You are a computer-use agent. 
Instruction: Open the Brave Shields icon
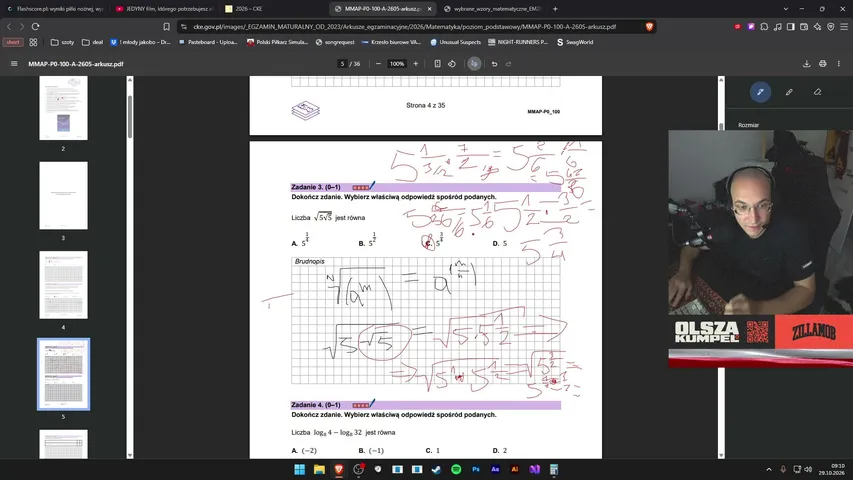(x=649, y=26)
